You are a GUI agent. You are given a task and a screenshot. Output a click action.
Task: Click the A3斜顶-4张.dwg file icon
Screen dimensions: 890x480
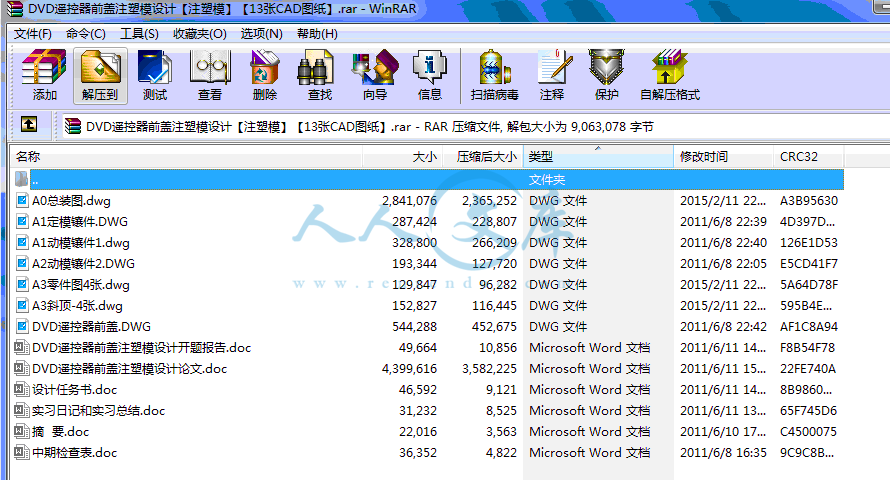[22, 305]
